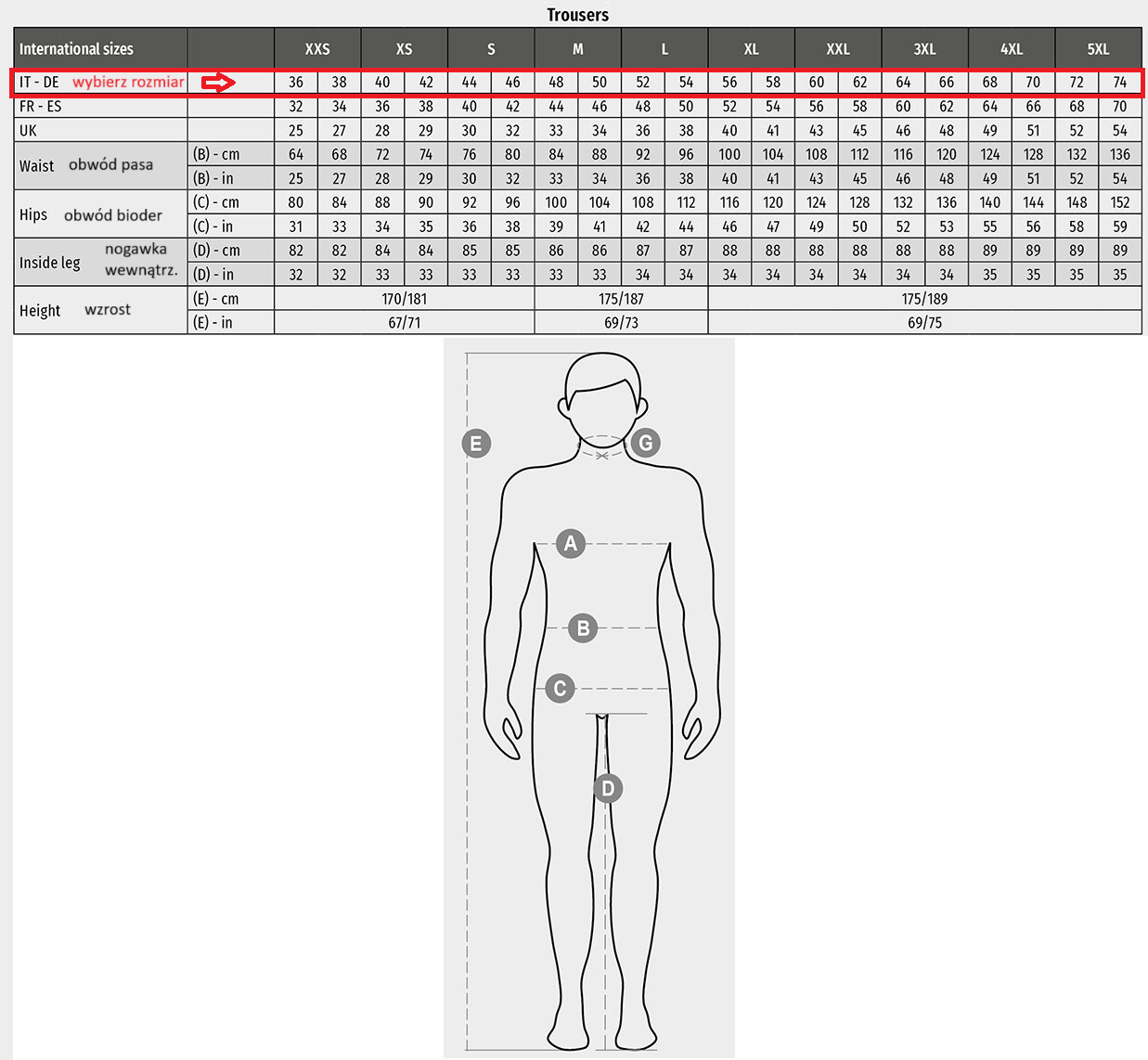
Task: Click the head of the body figure
Action: pos(602,394)
